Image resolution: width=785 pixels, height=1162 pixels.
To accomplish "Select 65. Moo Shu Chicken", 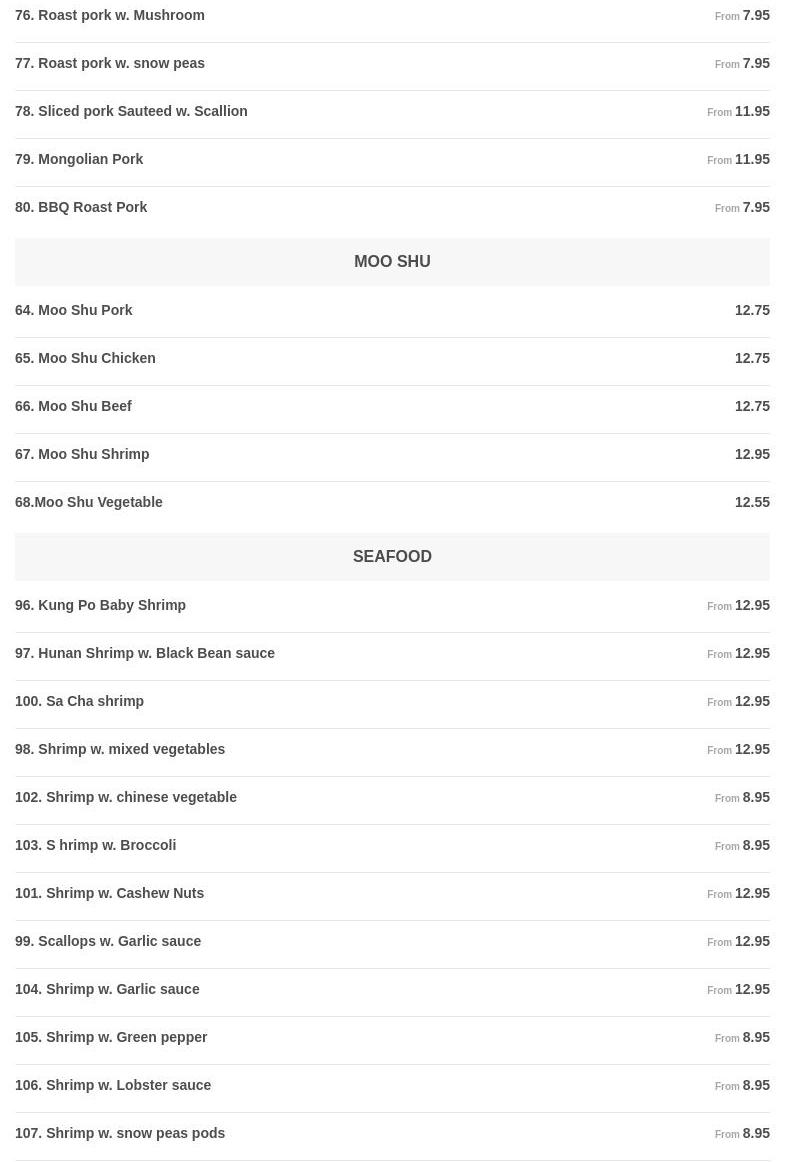I will click(x=85, y=359).
